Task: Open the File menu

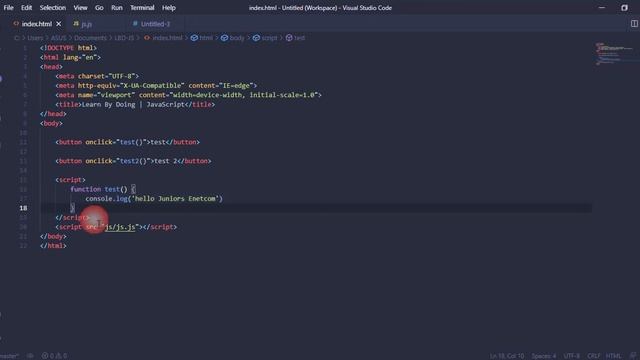Action: [x=8, y=8]
